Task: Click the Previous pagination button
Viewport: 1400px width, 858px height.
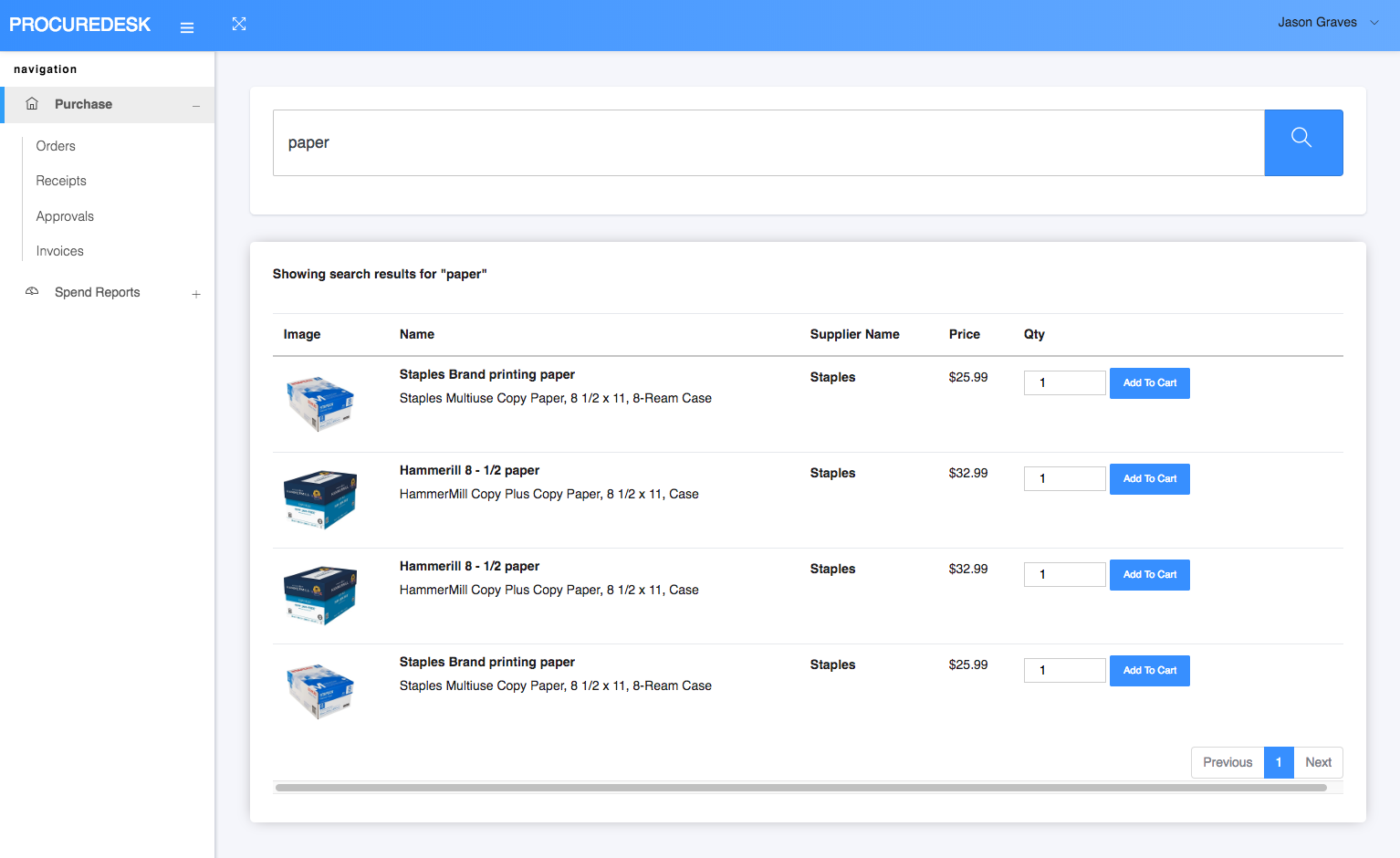Action: coord(1227,762)
